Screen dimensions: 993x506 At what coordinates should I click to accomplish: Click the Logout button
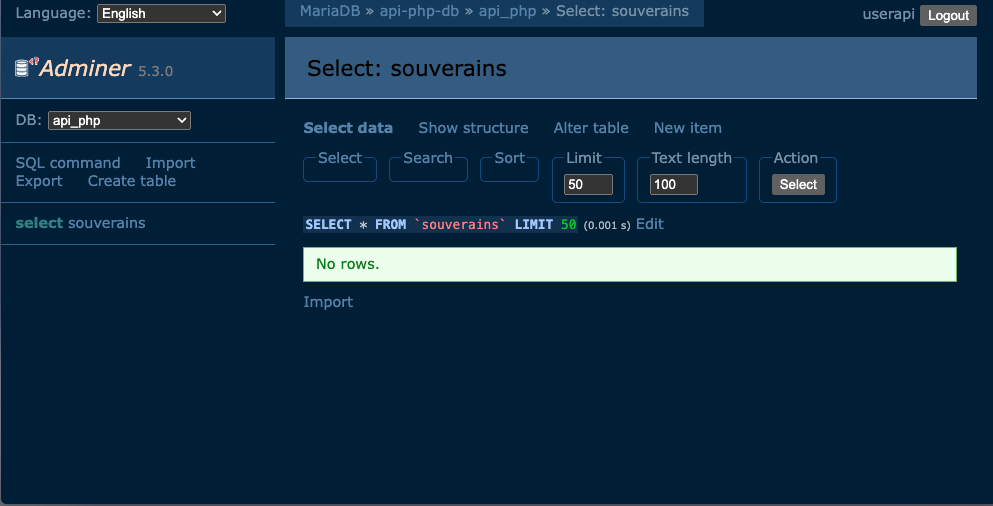click(947, 15)
